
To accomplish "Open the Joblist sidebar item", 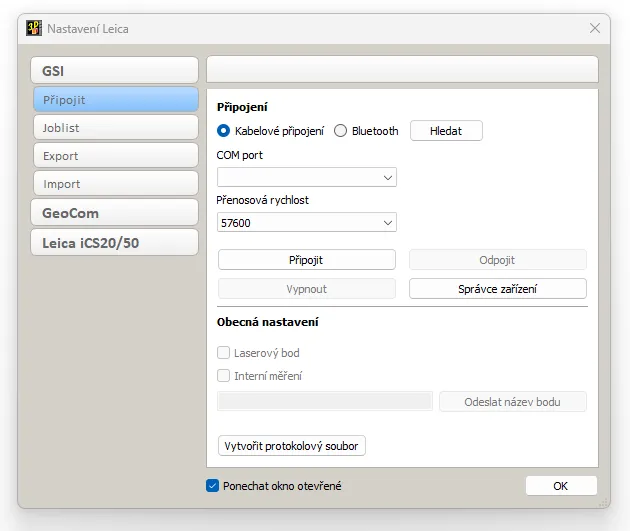I will point(116,128).
